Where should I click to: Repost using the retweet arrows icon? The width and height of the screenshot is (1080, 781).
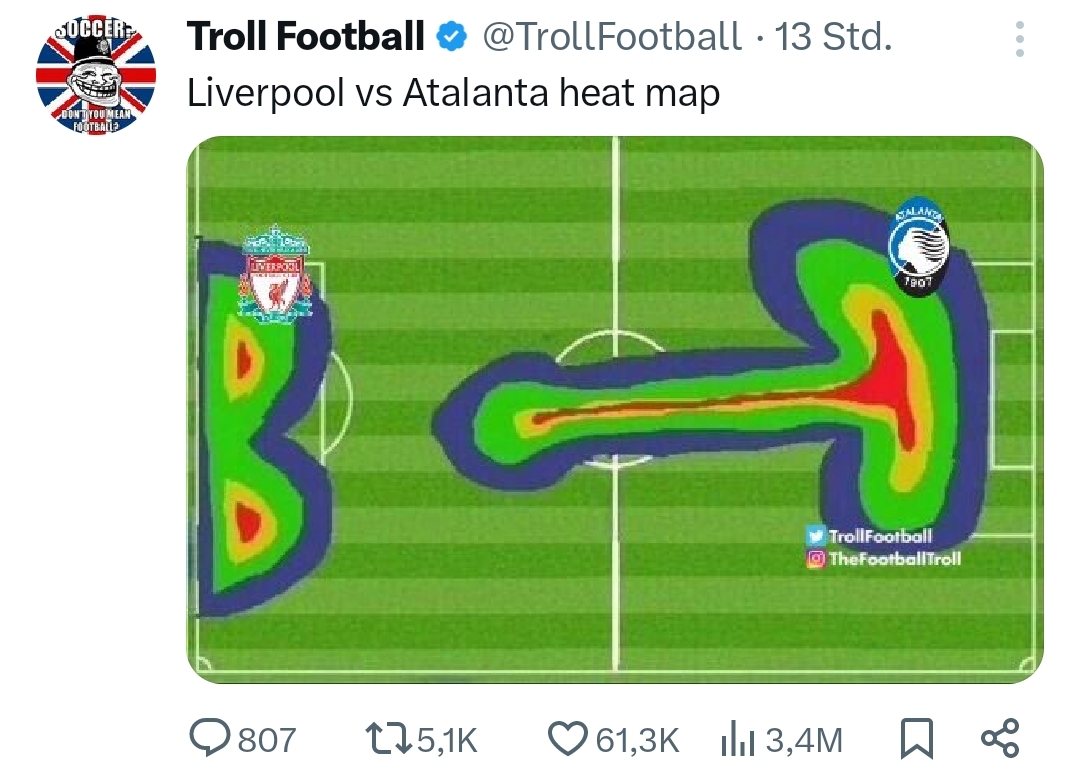click(x=390, y=739)
